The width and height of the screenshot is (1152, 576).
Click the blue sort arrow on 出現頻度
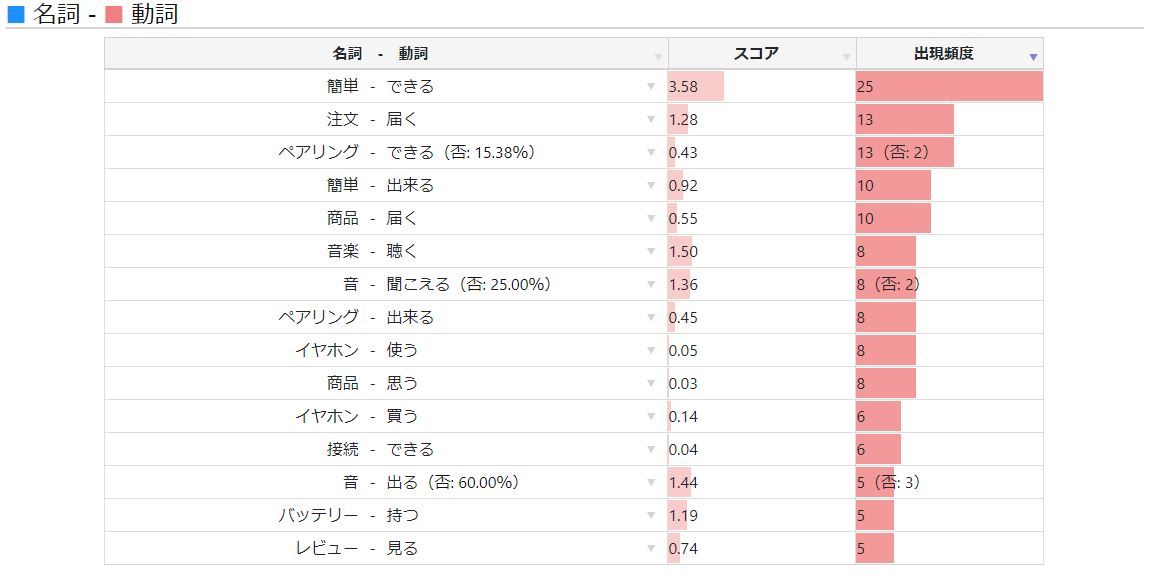click(x=1033, y=57)
